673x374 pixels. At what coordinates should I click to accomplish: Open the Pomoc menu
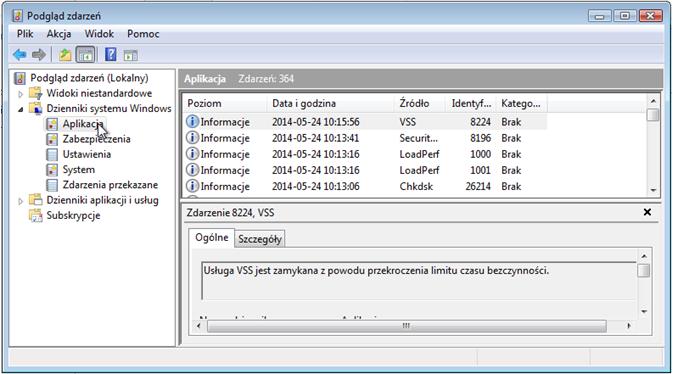click(143, 34)
